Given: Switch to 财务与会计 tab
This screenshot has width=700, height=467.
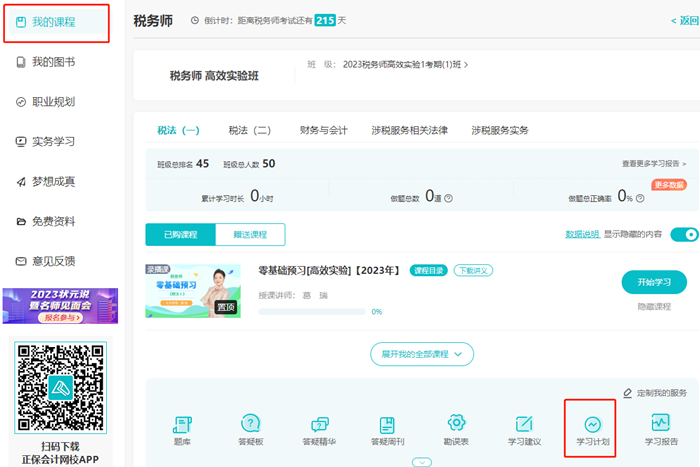Looking at the screenshot, I should coord(324,130).
